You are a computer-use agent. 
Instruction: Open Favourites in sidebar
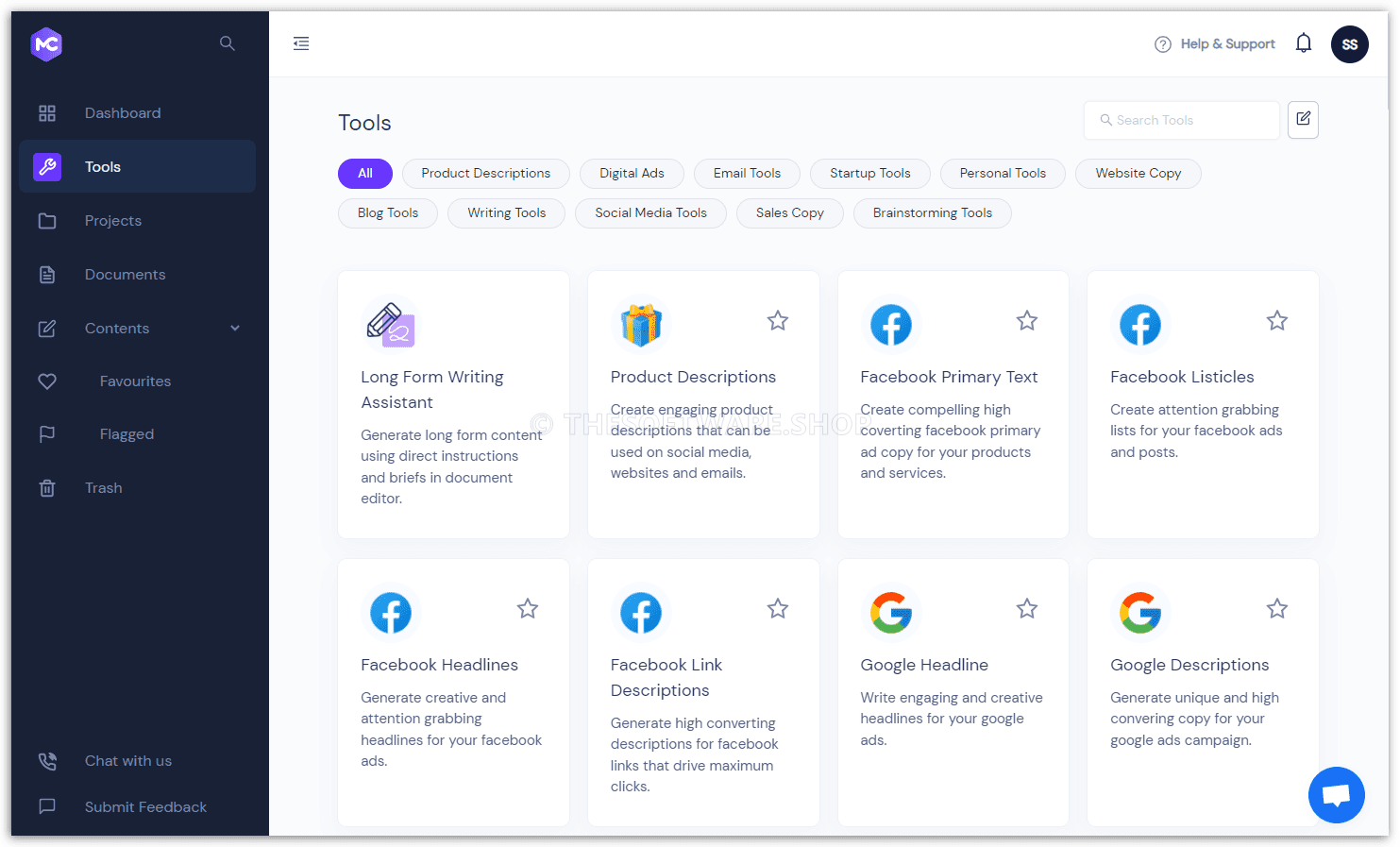[x=136, y=381]
